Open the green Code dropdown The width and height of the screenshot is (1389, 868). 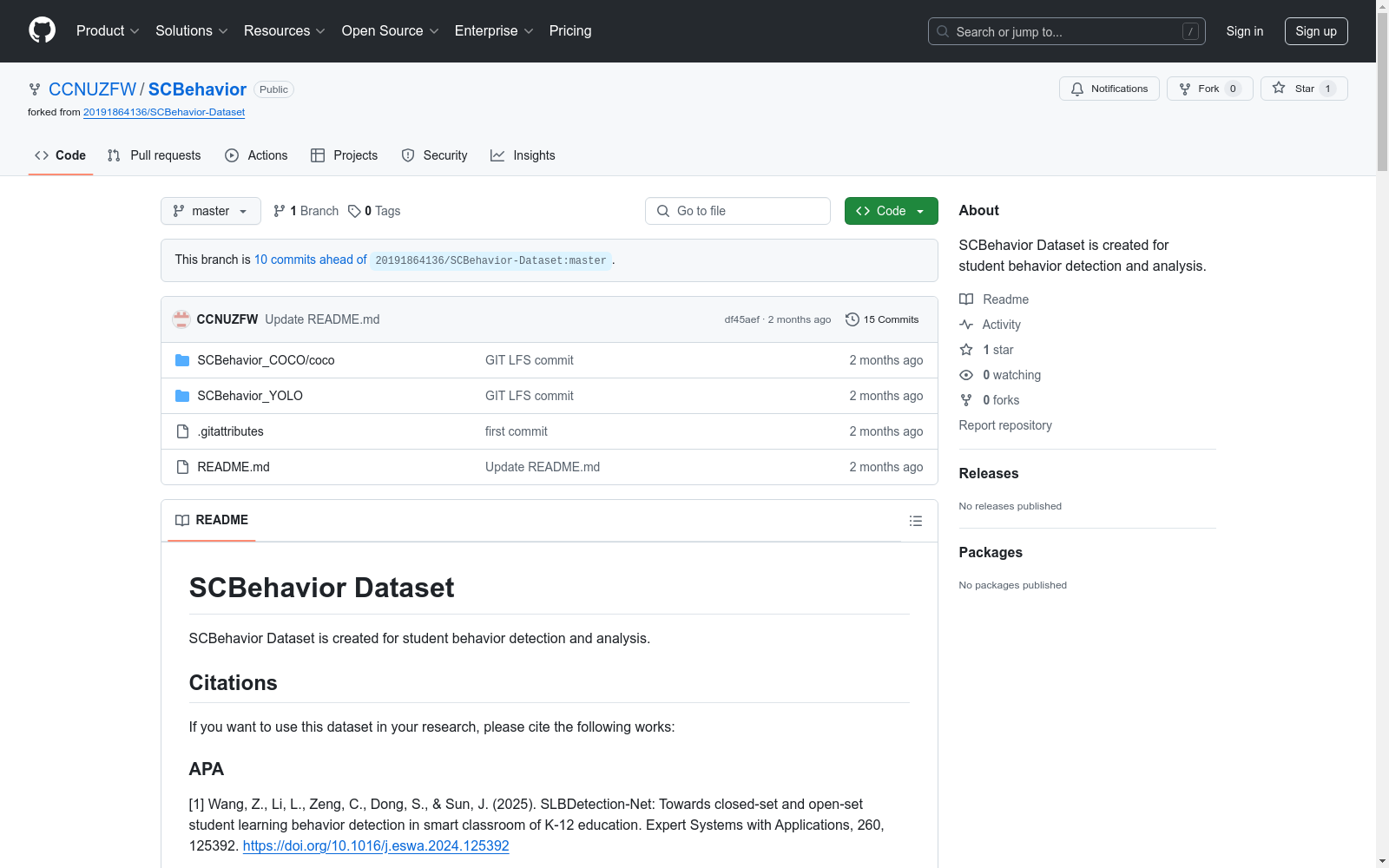891,211
